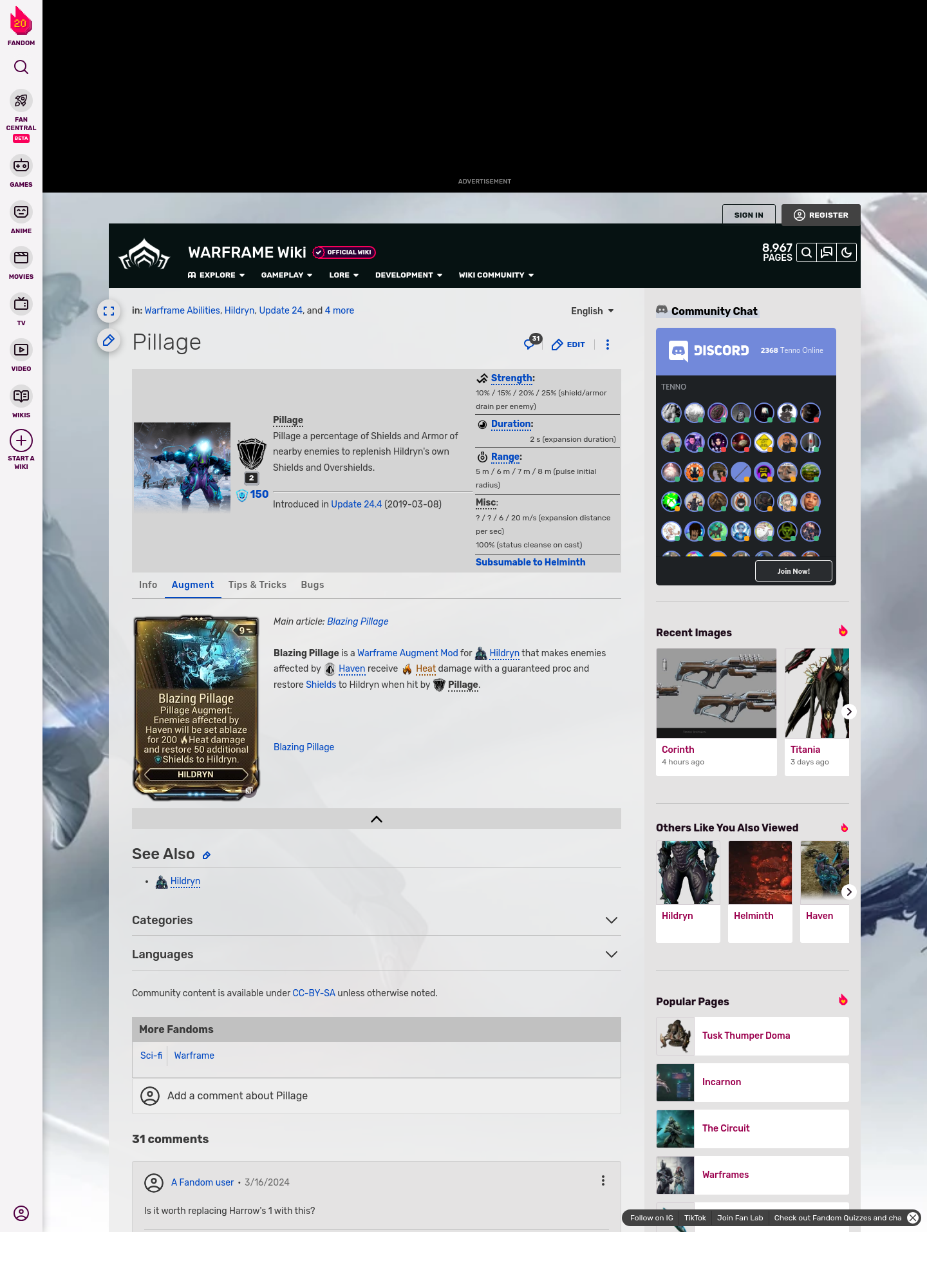927x1288 pixels.
Task: Open the user profile icon at the sidebar bottom
Action: click(x=21, y=1213)
